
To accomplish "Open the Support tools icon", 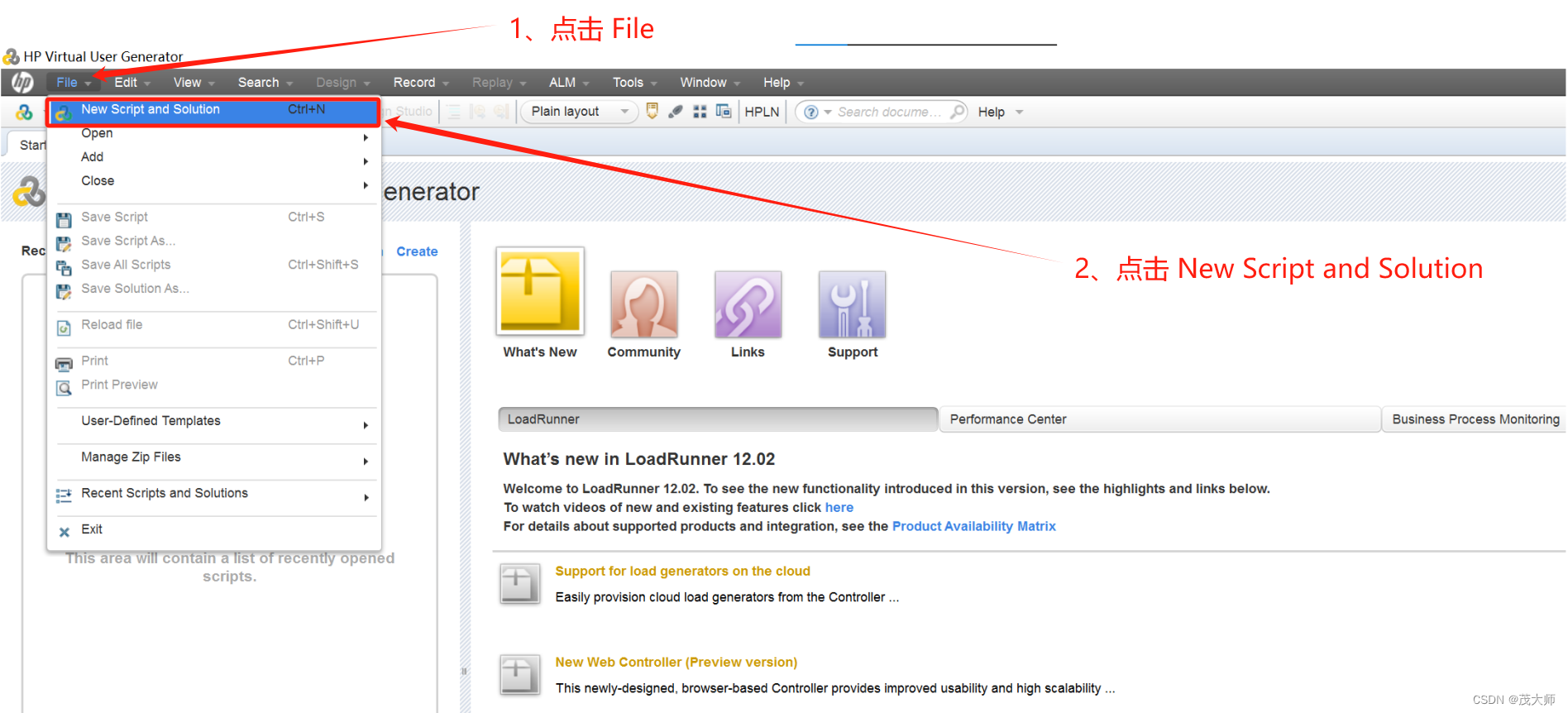I will [x=852, y=304].
